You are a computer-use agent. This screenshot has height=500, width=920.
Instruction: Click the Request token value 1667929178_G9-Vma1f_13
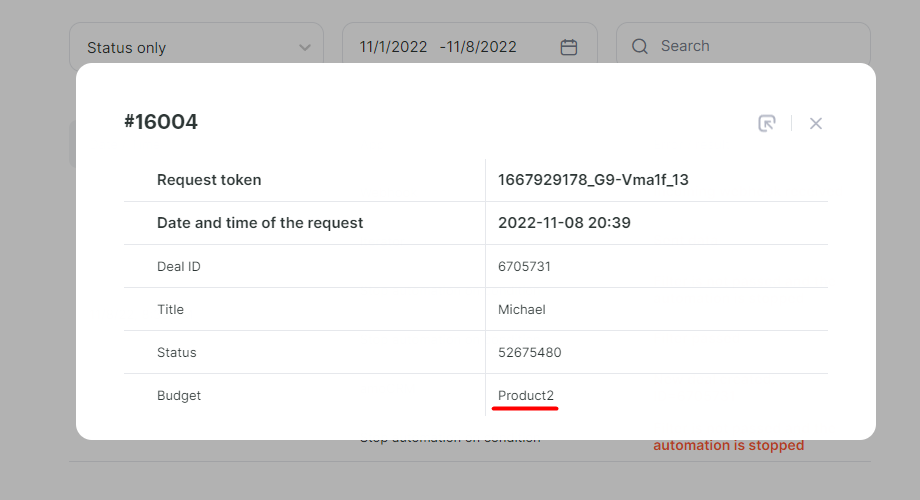pyautogui.click(x=593, y=180)
